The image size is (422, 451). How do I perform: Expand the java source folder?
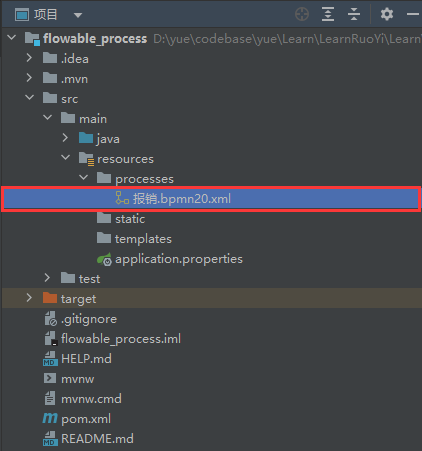point(65,138)
